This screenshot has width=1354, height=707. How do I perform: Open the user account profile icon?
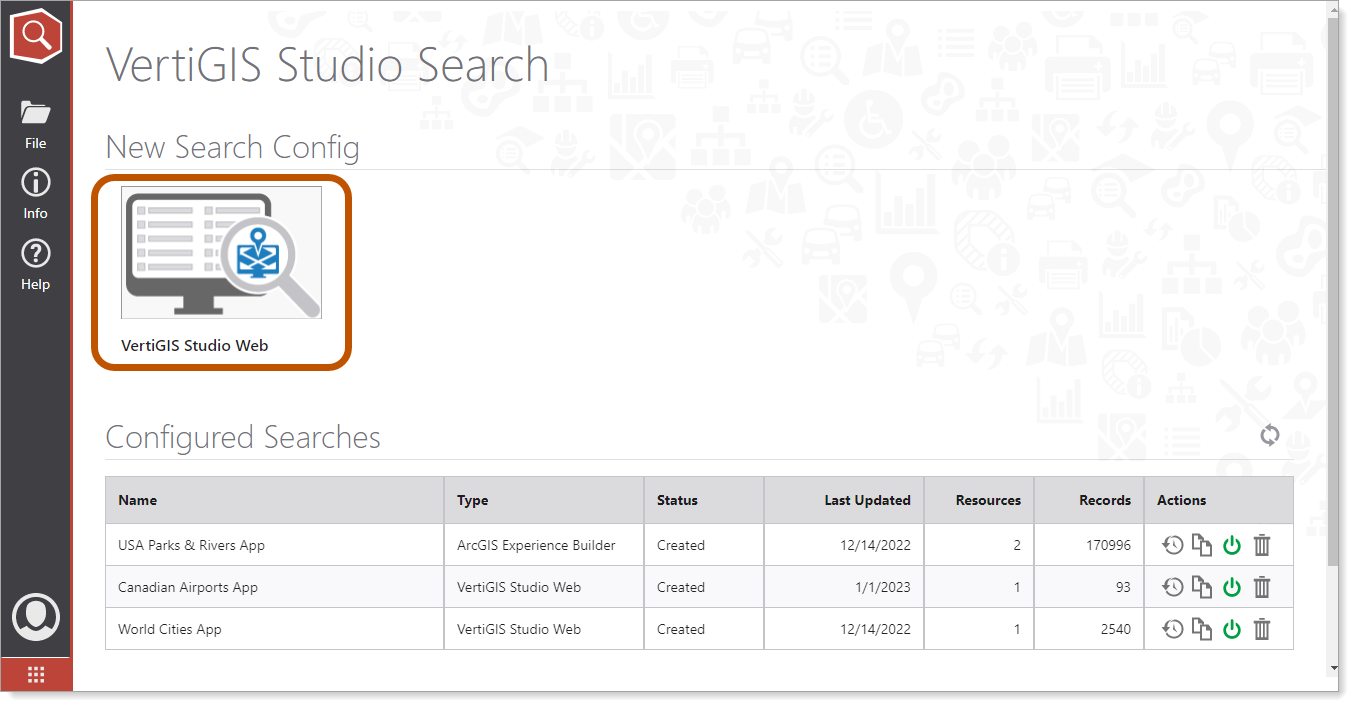tap(36, 618)
